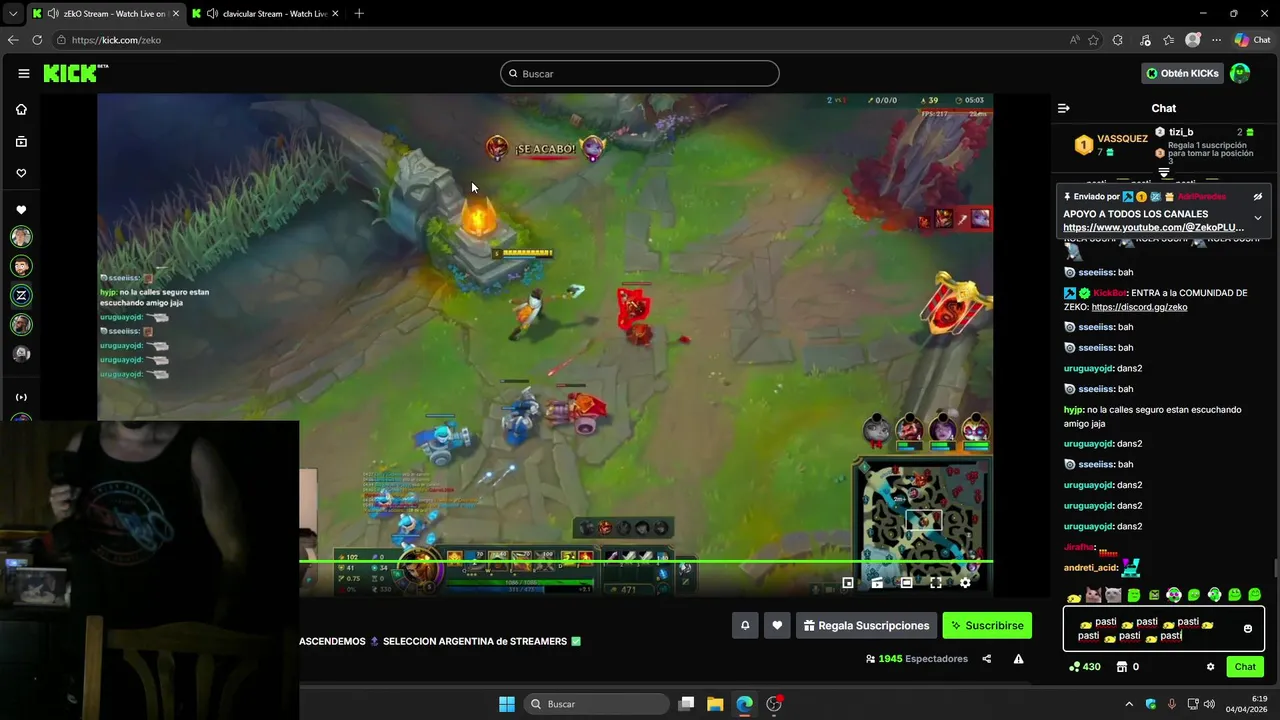Hide the pinned chat message

pos(1258,196)
